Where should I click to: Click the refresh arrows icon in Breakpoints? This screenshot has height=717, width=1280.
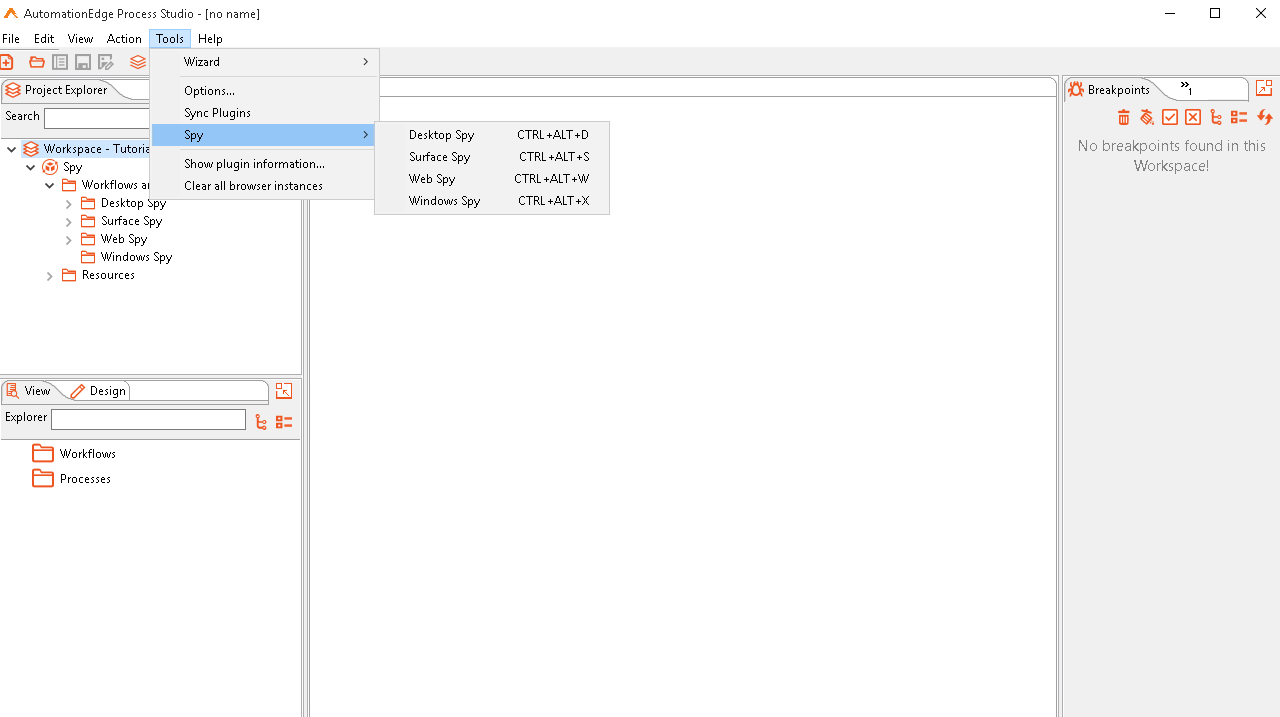1264,118
